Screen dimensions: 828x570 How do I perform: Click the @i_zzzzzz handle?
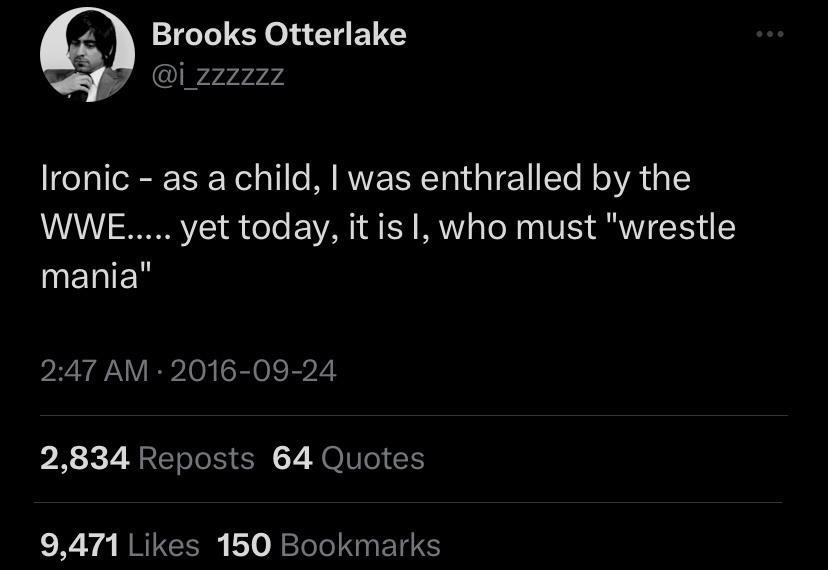(x=218, y=74)
